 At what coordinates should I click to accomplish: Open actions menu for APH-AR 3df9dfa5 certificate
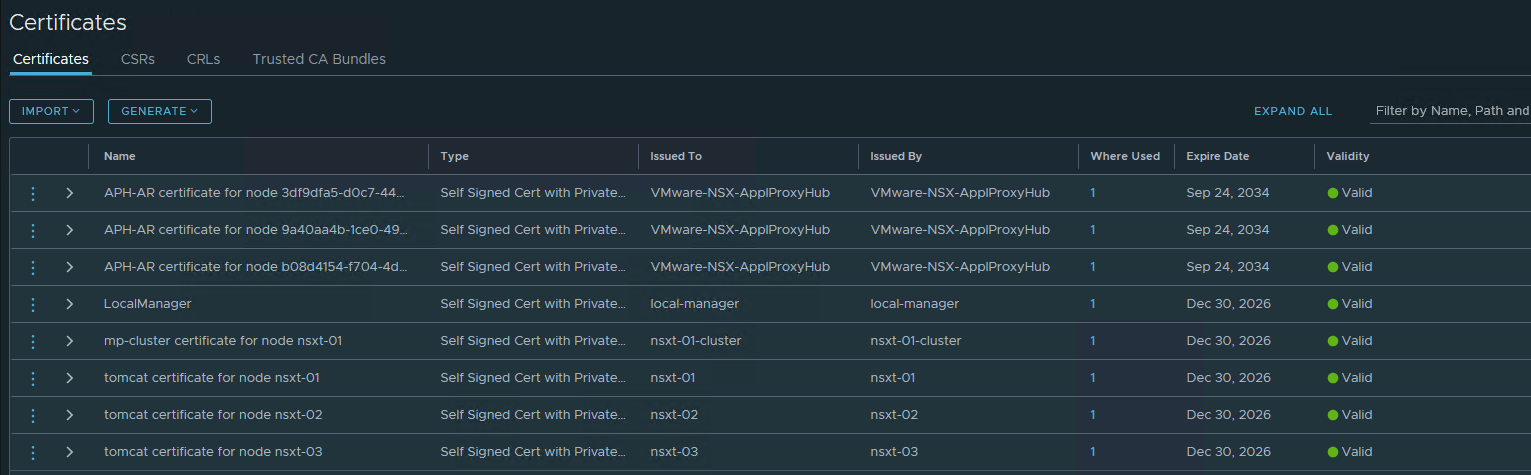32,193
